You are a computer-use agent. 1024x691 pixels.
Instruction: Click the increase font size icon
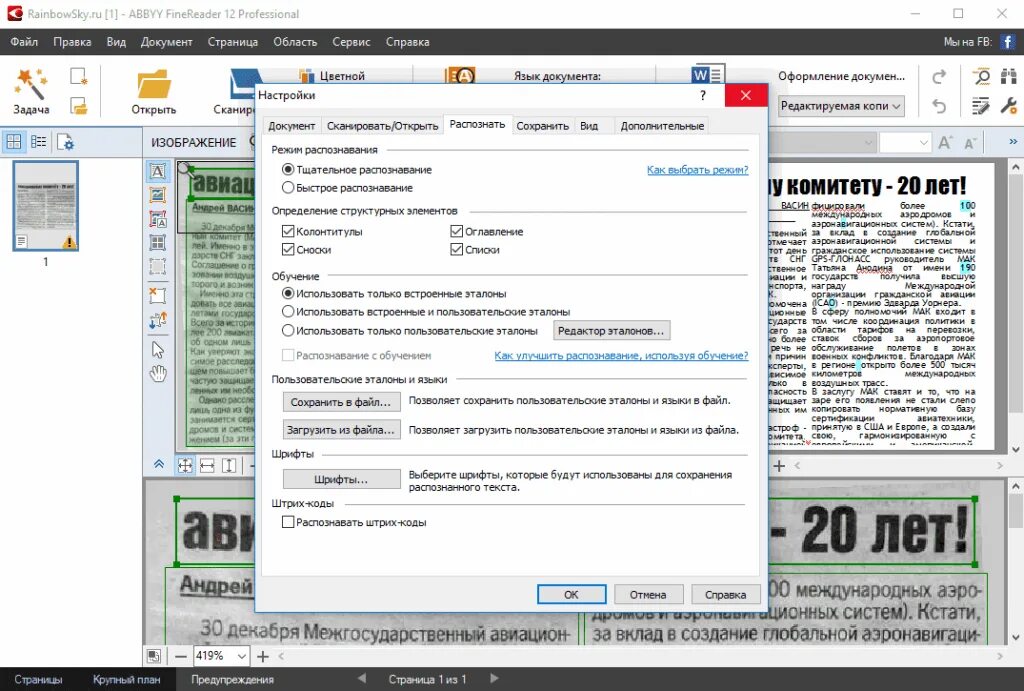tap(945, 142)
